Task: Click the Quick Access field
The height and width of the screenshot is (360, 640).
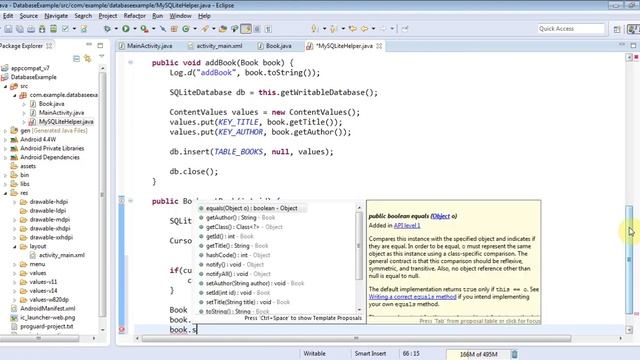Action: (x=571, y=29)
